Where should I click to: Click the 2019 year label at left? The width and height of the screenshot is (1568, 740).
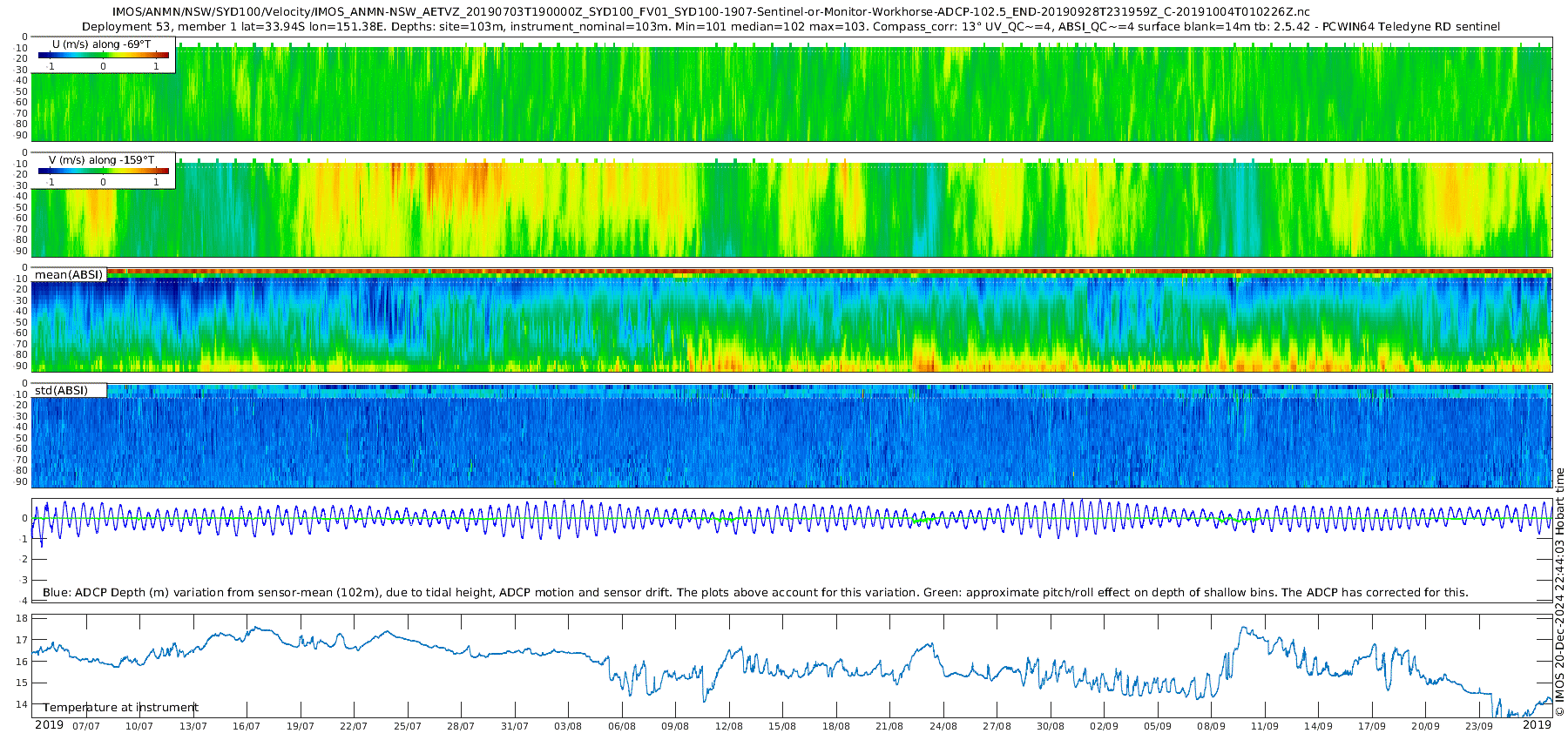click(49, 725)
